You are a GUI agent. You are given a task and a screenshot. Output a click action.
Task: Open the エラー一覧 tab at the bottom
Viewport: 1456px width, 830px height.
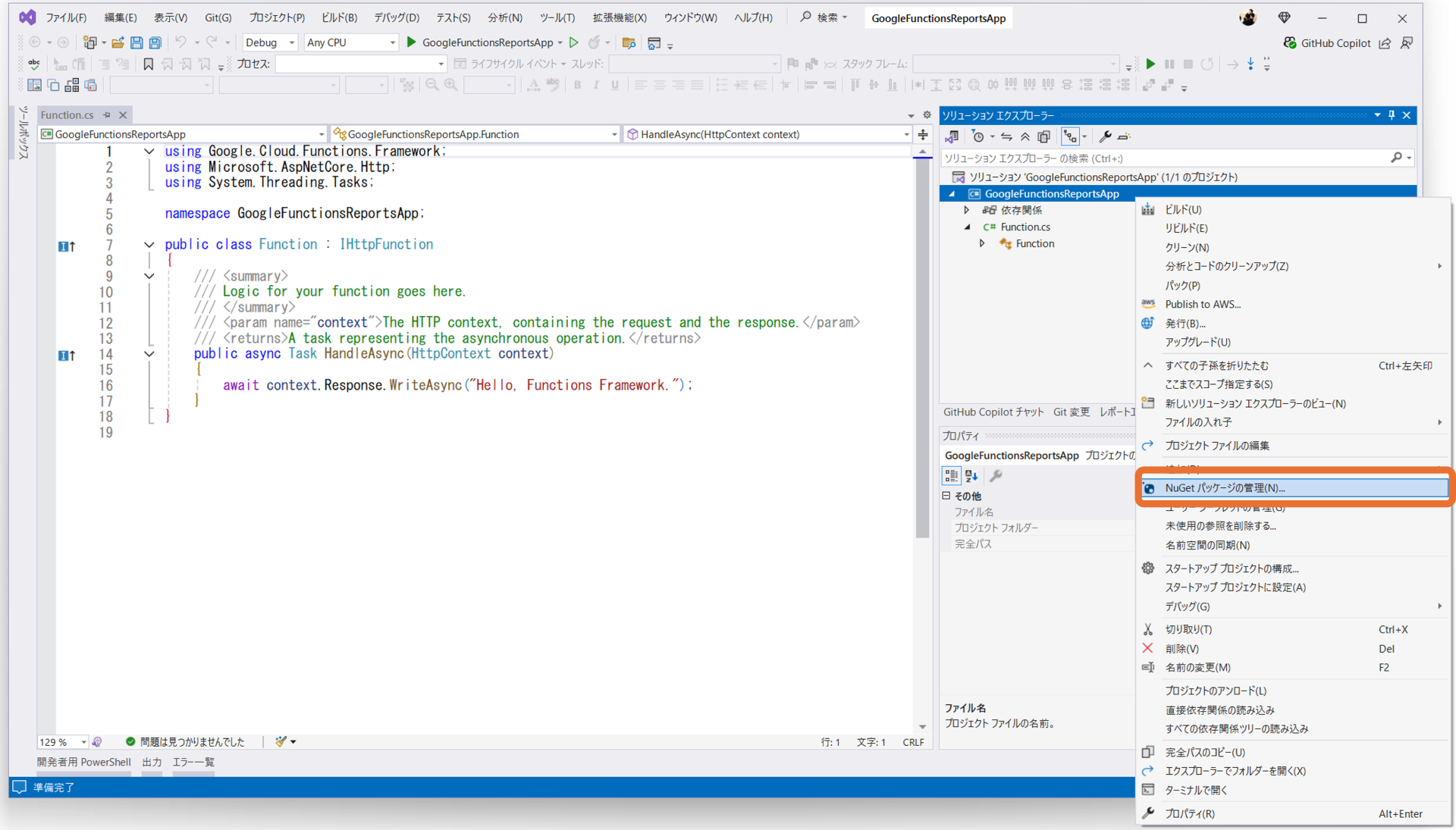point(193,763)
